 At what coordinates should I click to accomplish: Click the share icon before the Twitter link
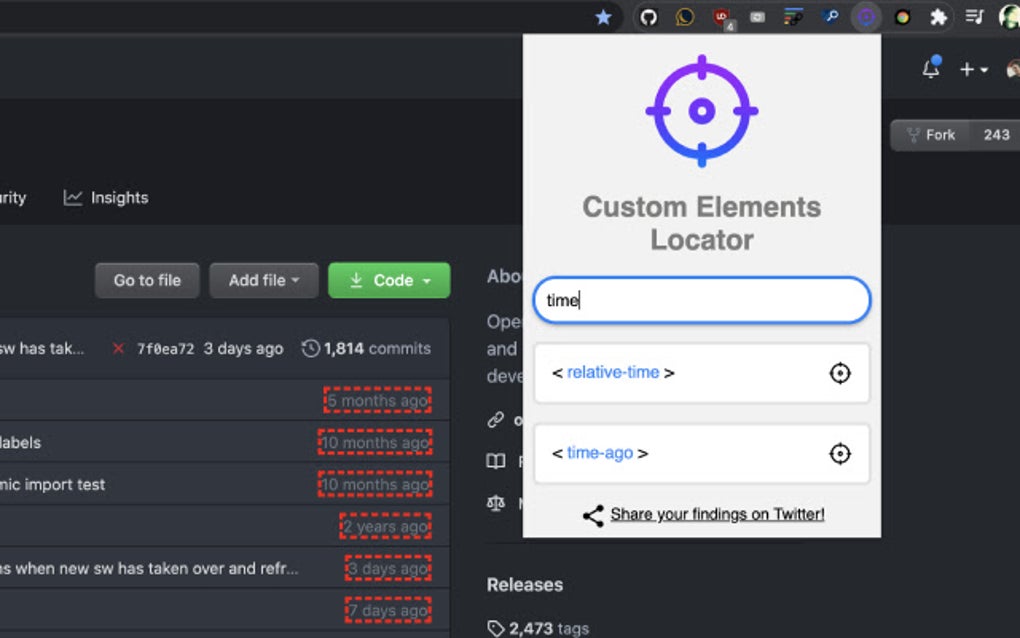point(592,516)
